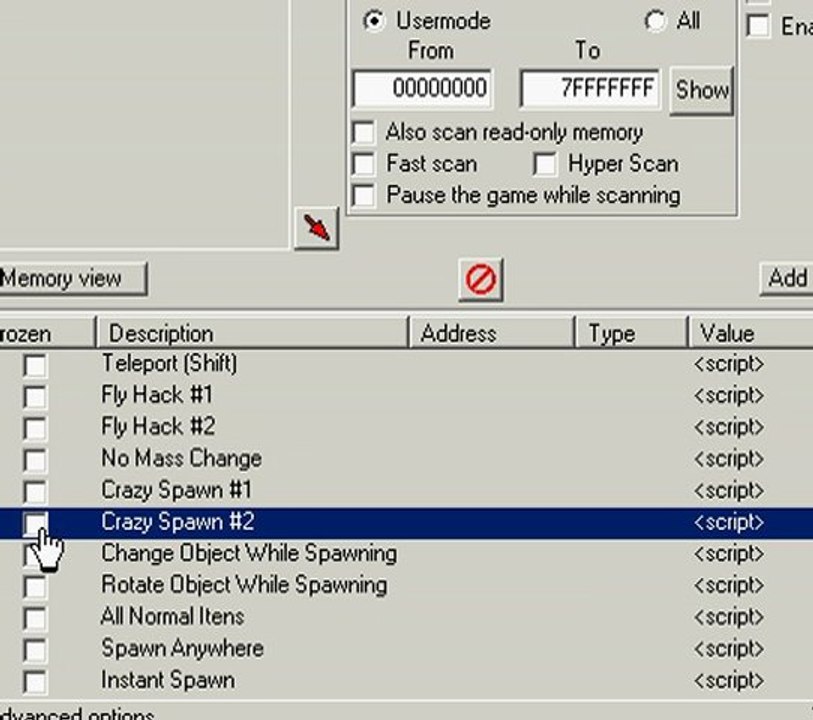Select the Crazy Spawn #1 row text

pos(176,490)
